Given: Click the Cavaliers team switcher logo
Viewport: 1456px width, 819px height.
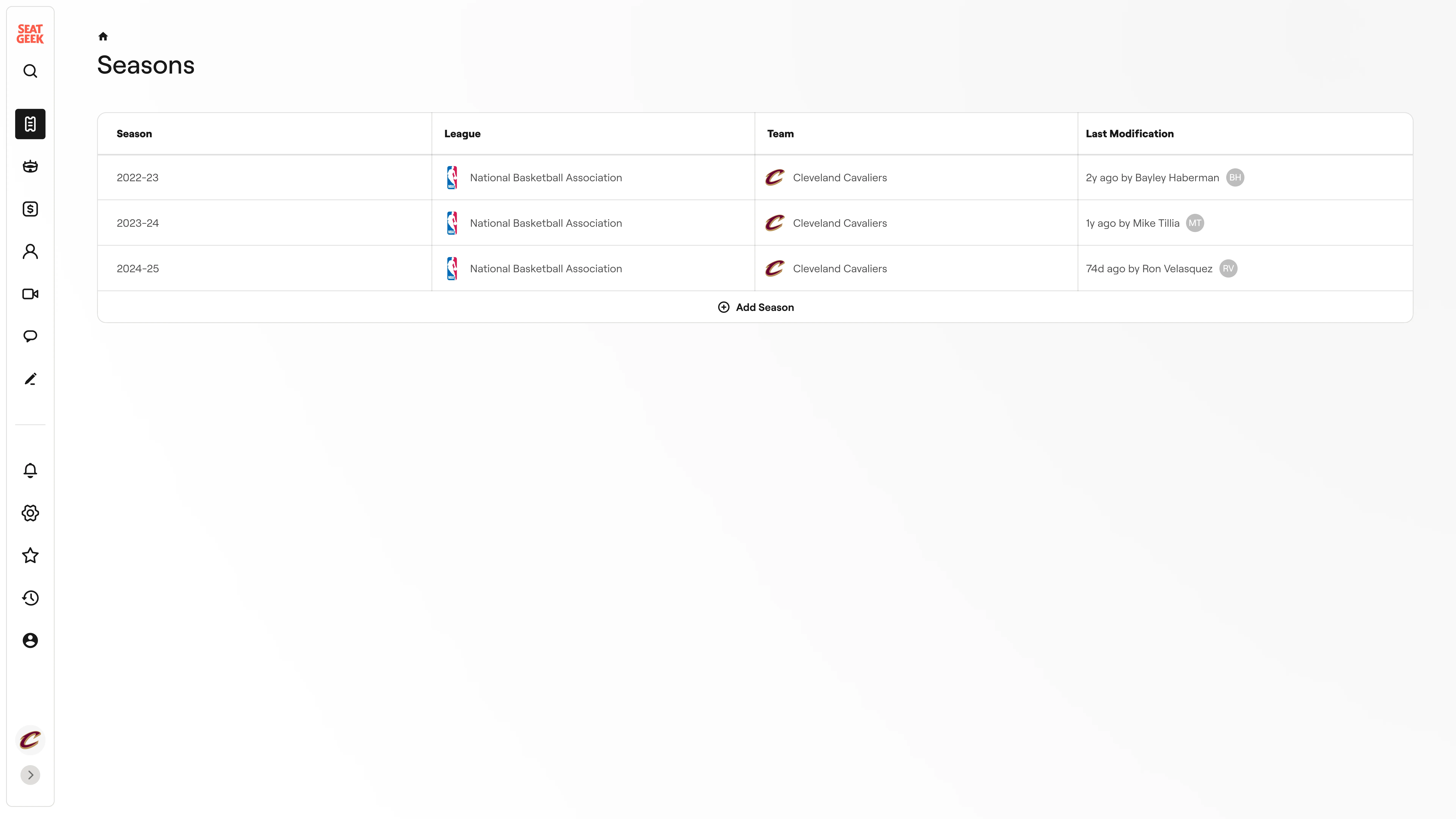Looking at the screenshot, I should (x=31, y=740).
